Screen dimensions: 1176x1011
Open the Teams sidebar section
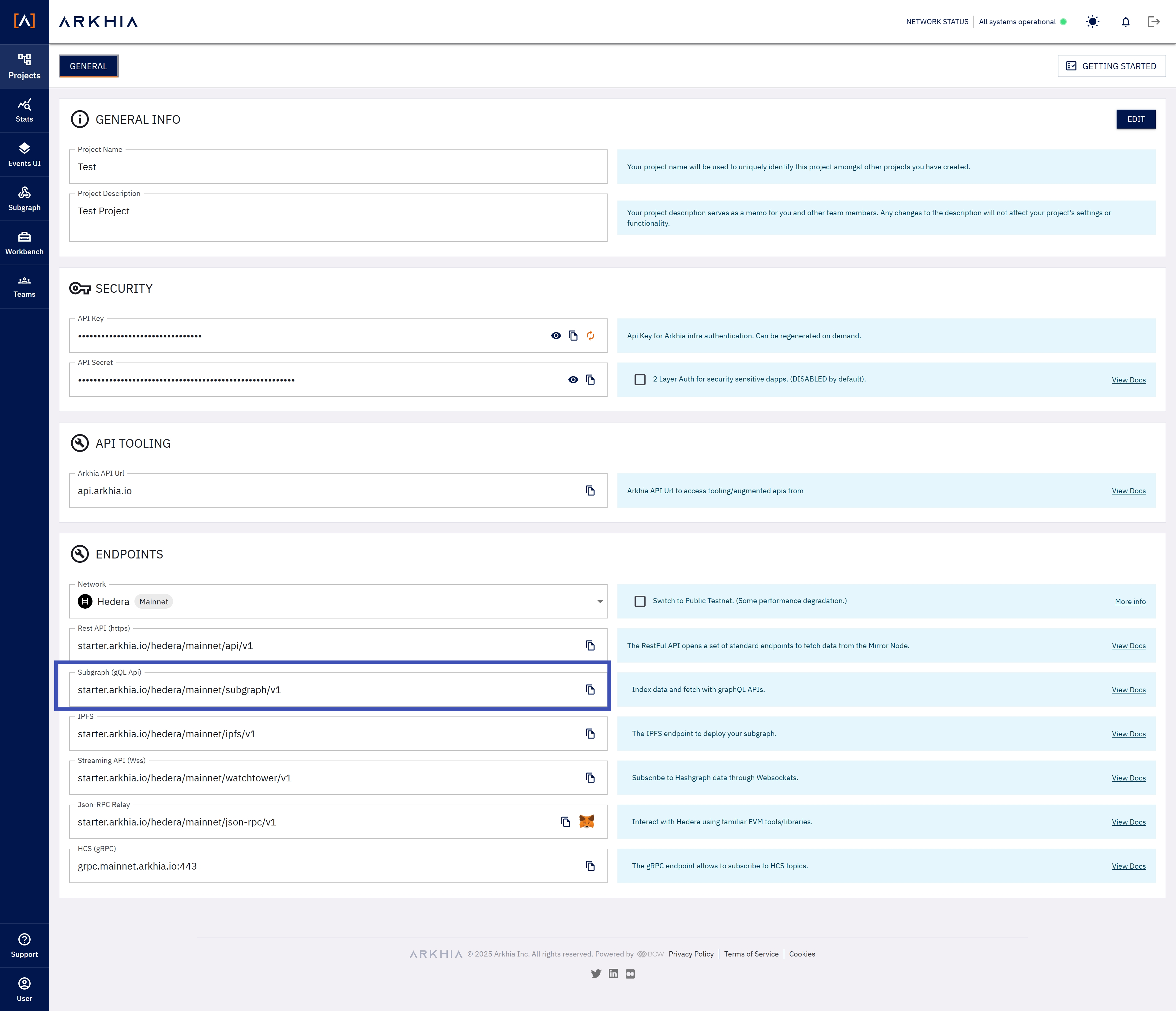pos(24,287)
